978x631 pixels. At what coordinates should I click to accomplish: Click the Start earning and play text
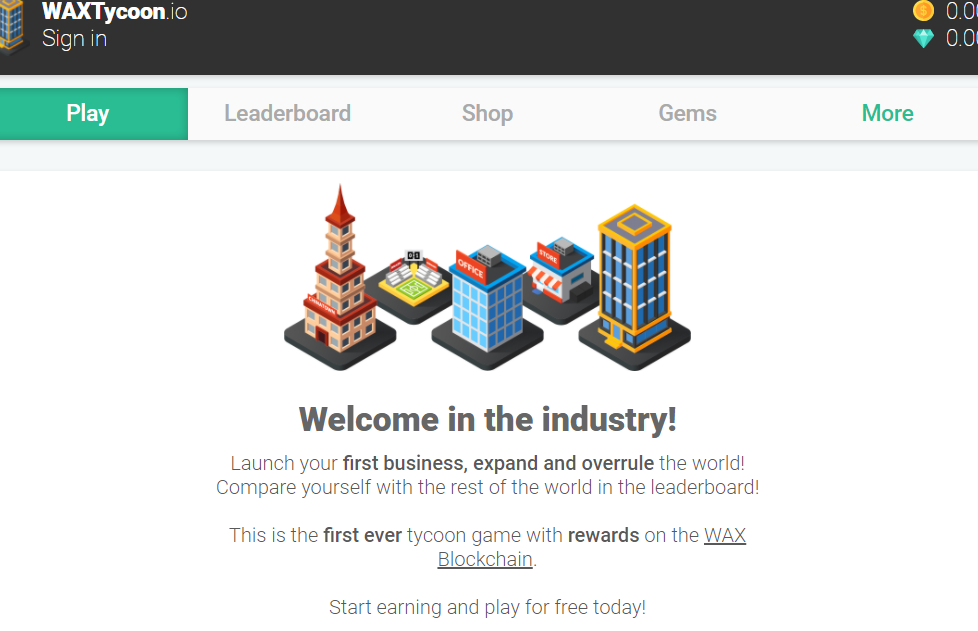point(487,607)
